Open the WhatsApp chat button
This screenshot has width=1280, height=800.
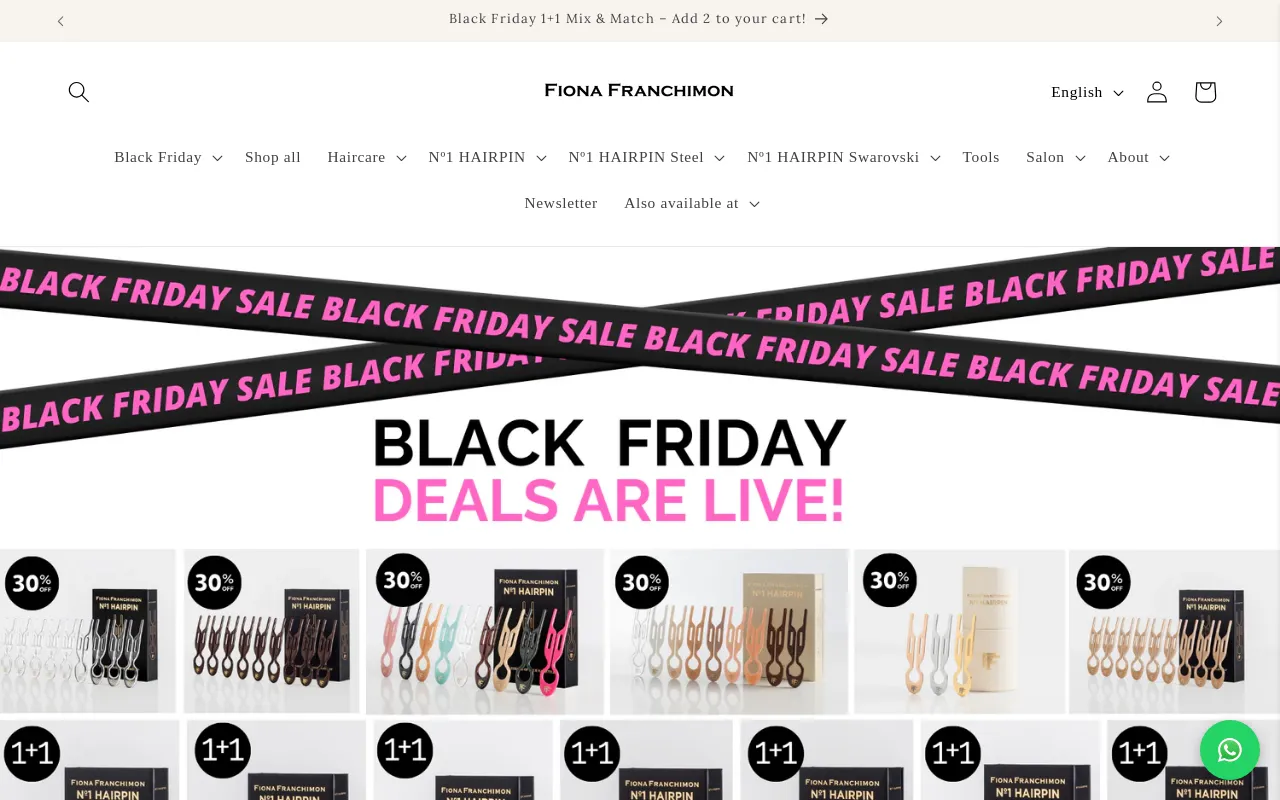pos(1230,750)
